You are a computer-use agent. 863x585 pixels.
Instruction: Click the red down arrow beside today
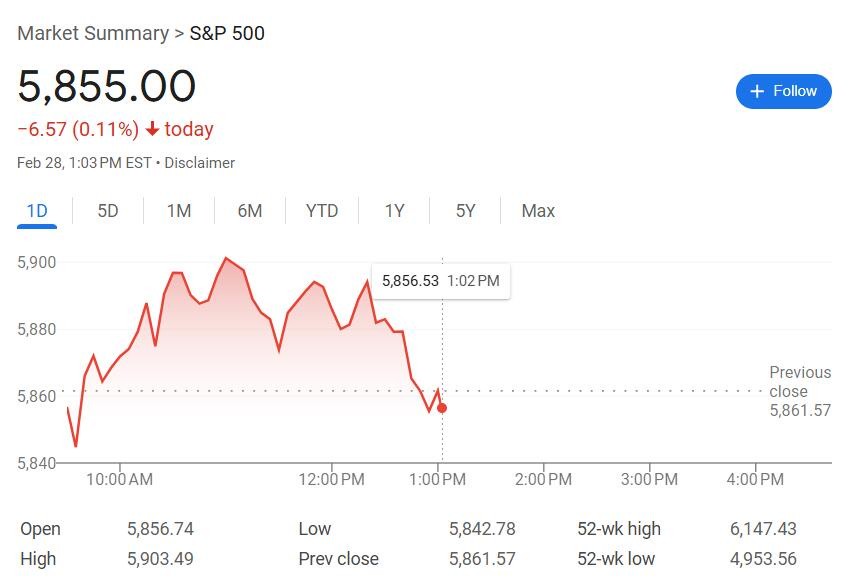coord(152,129)
